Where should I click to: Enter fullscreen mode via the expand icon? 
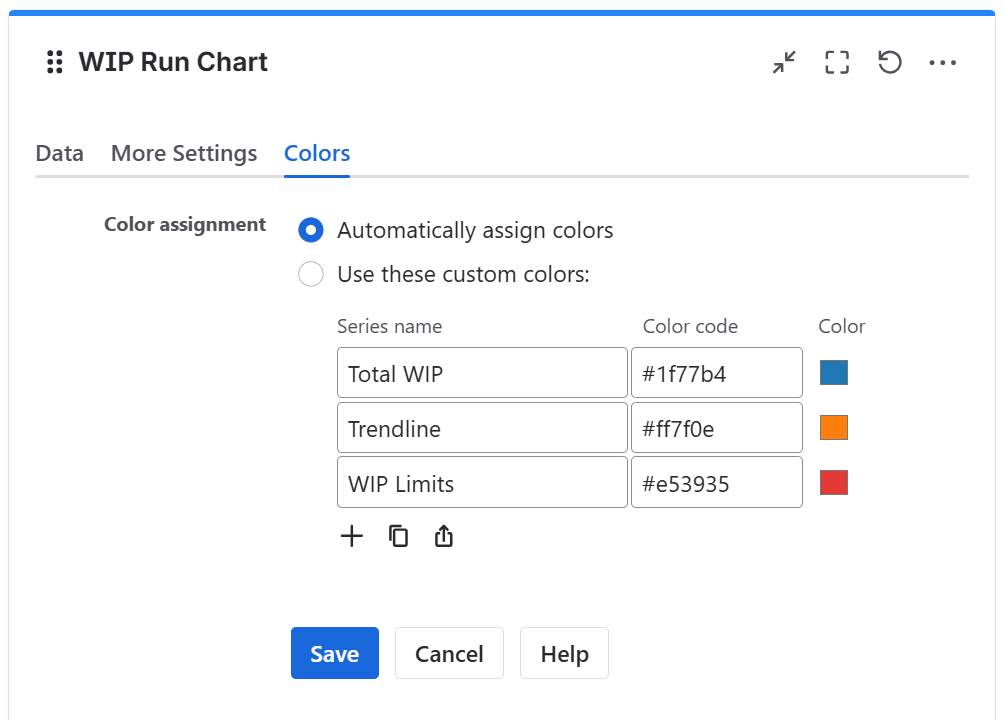(x=837, y=62)
